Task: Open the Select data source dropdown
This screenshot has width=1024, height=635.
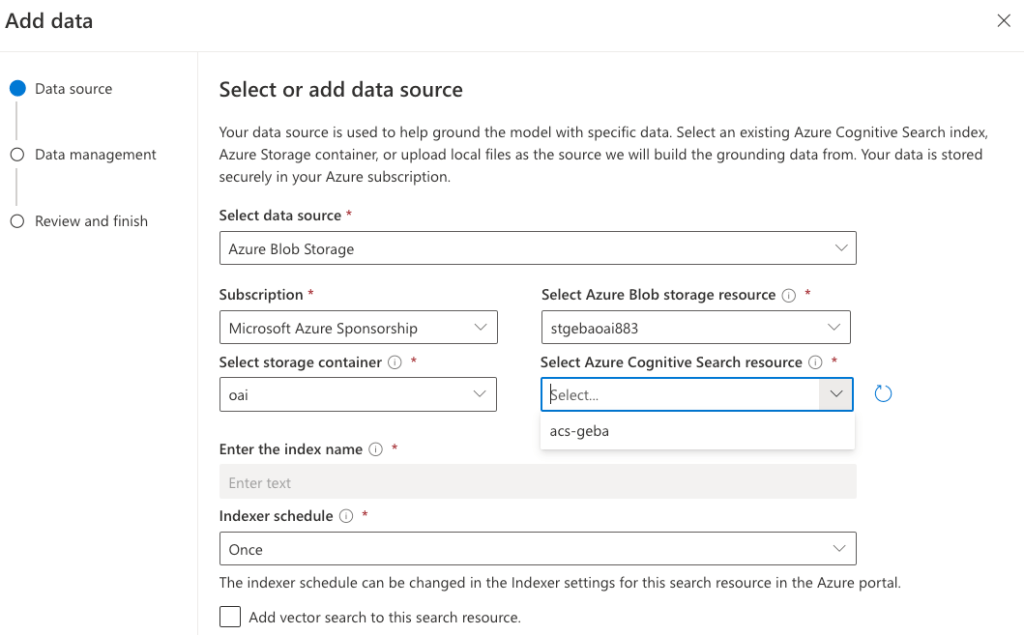Action: (537, 249)
